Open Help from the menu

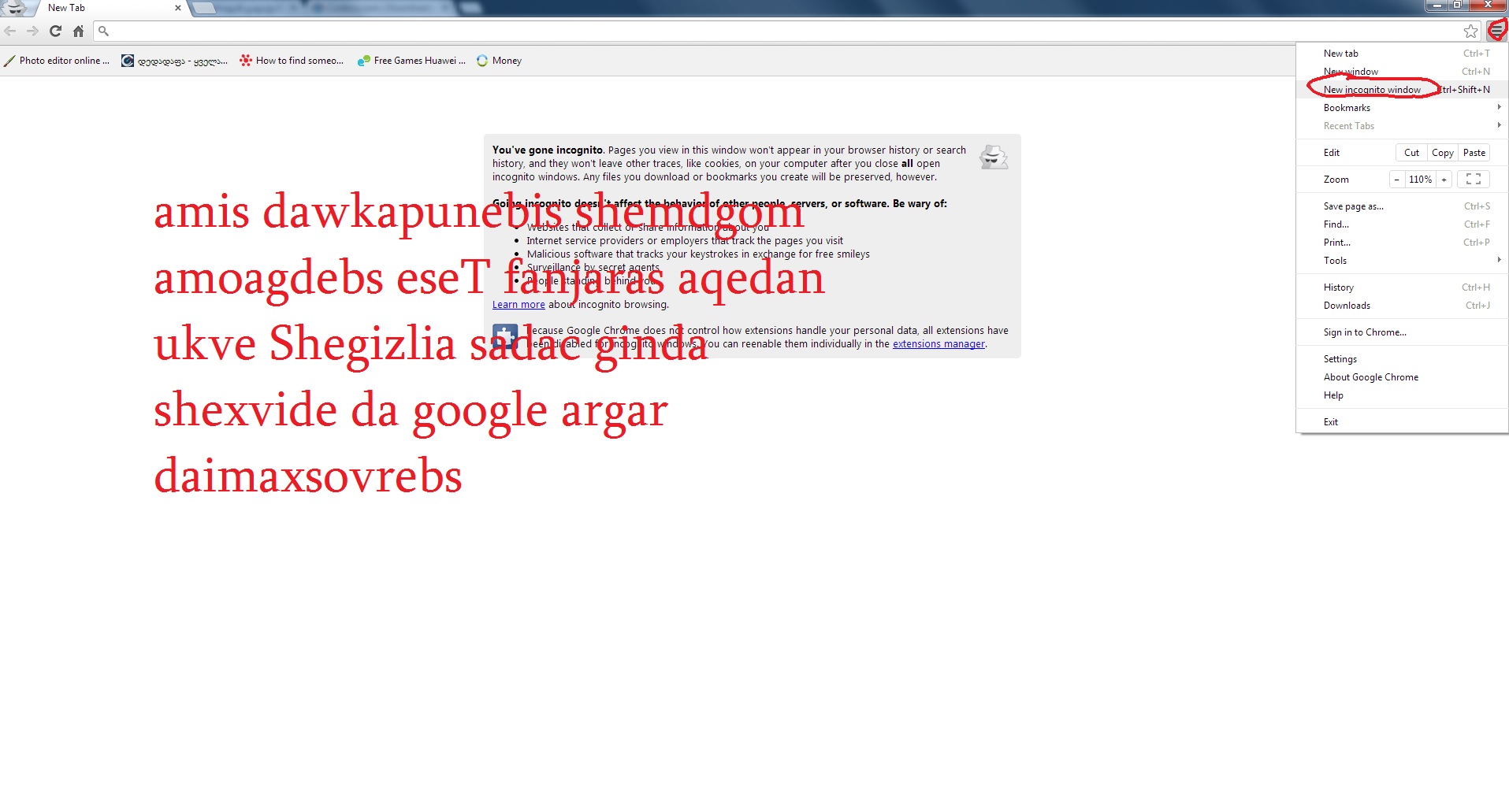pos(1402,395)
